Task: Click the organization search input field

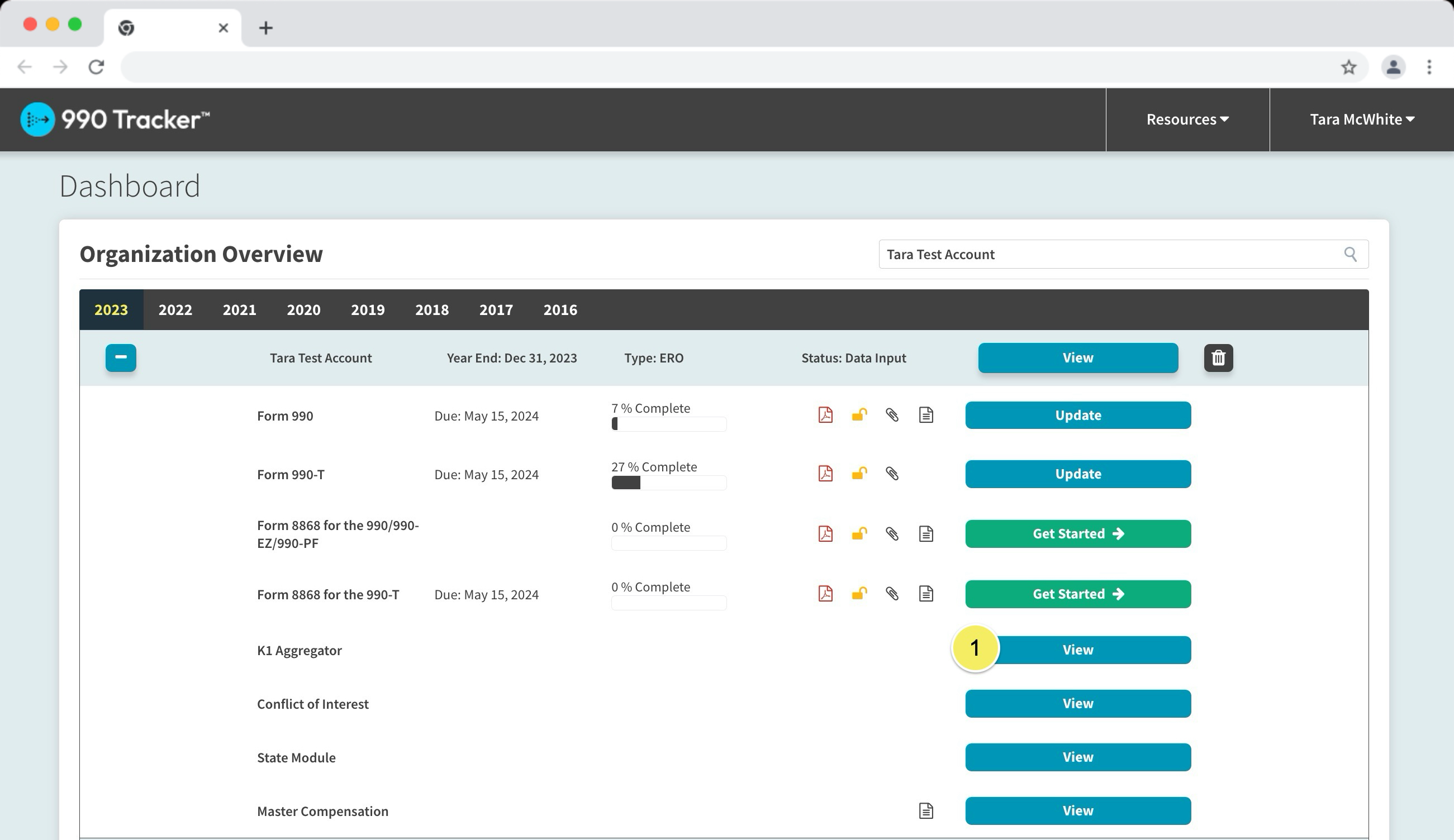Action: [1108, 254]
